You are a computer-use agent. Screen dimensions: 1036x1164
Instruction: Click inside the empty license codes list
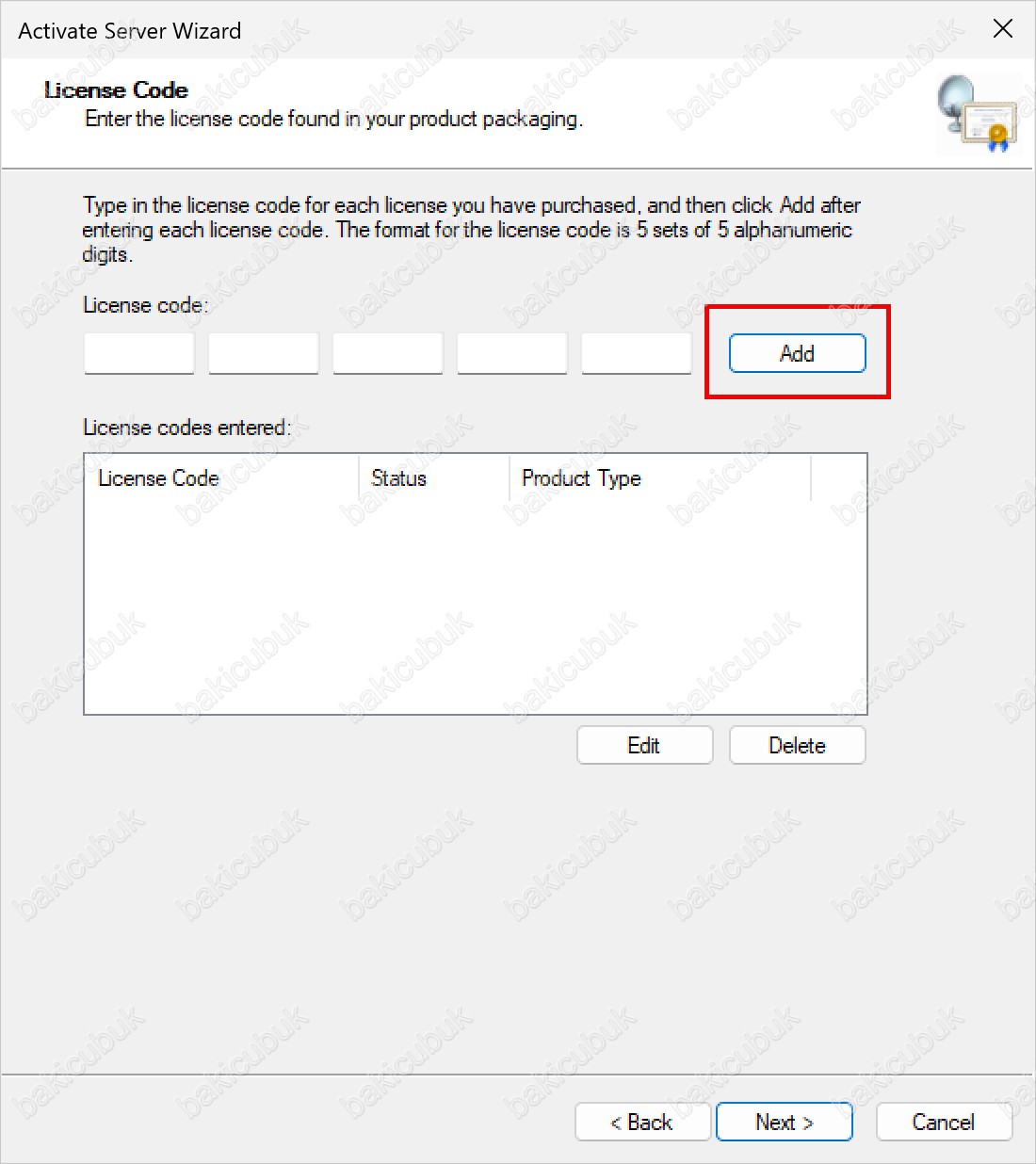tap(475, 603)
